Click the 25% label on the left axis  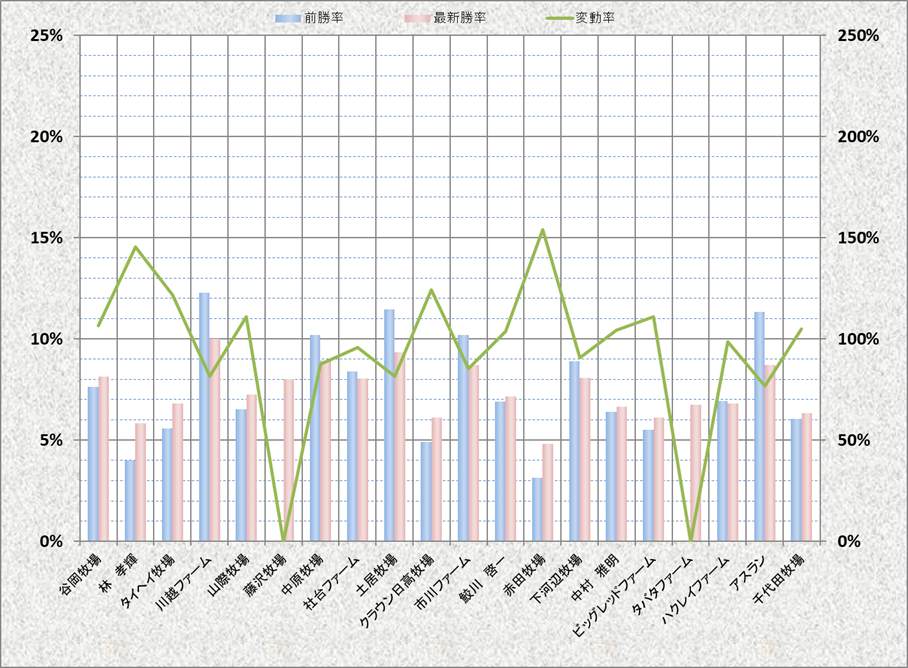[47, 35]
